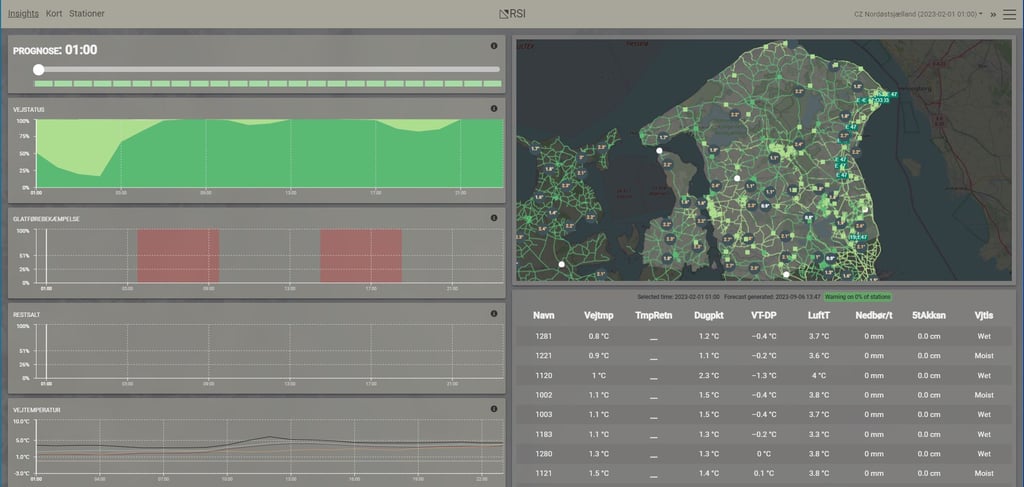Sort table by VT-DP column header
Image resolution: width=1024 pixels, height=487 pixels.
pyautogui.click(x=763, y=315)
